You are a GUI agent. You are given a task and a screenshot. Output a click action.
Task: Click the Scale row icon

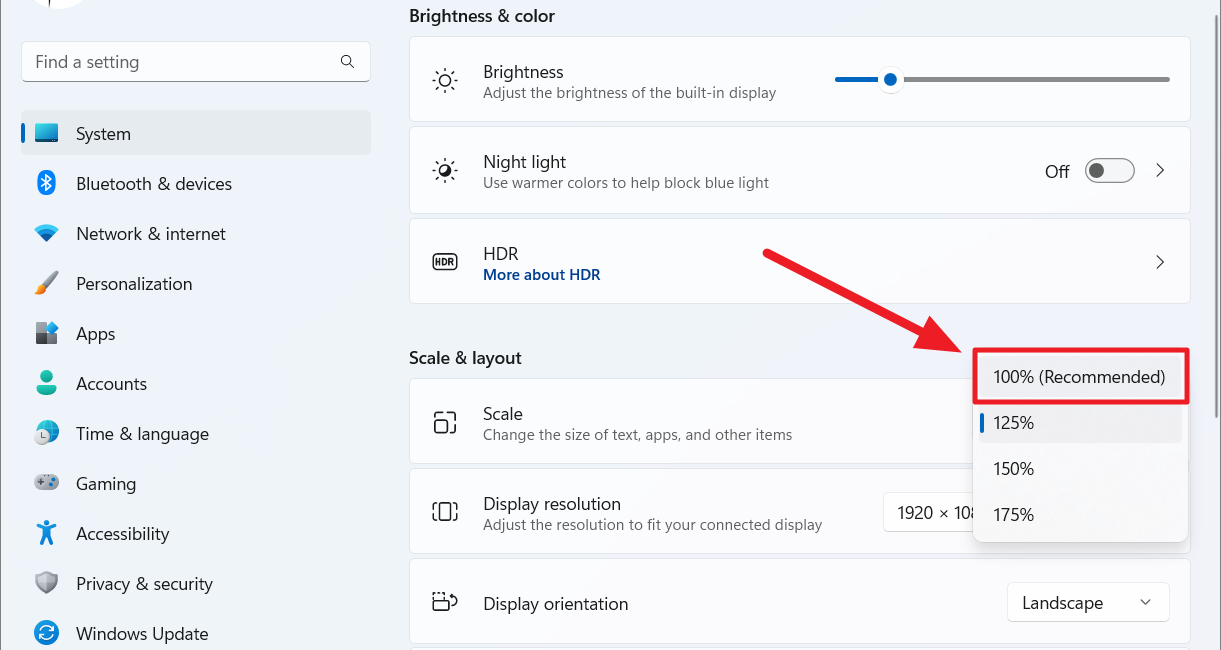tap(445, 422)
